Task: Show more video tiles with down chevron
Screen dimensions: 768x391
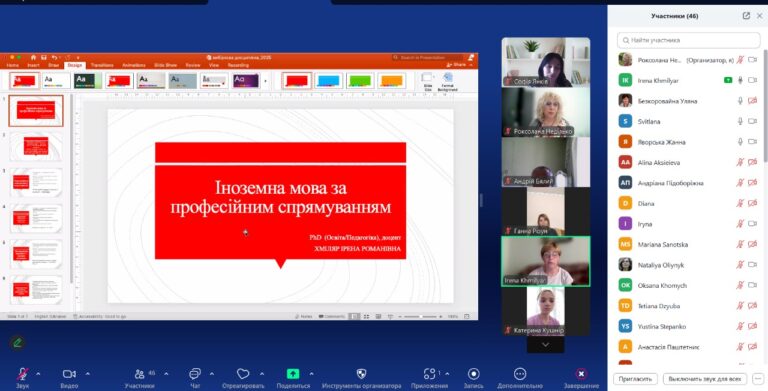Action: 545,345
